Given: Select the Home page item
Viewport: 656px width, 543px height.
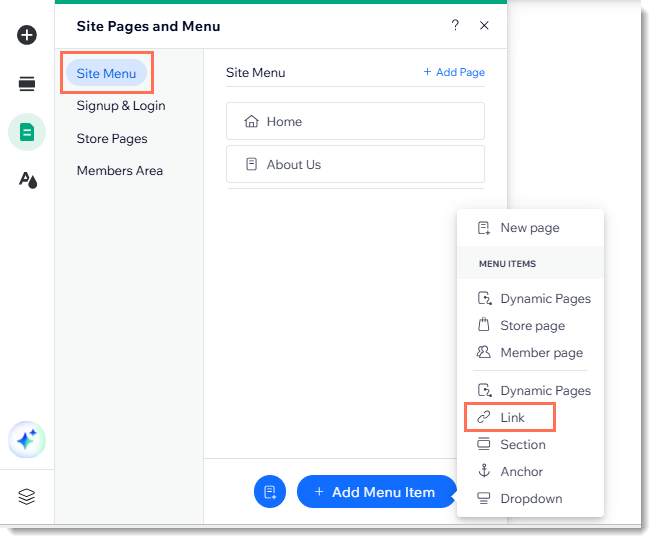Looking at the screenshot, I should click(x=355, y=122).
